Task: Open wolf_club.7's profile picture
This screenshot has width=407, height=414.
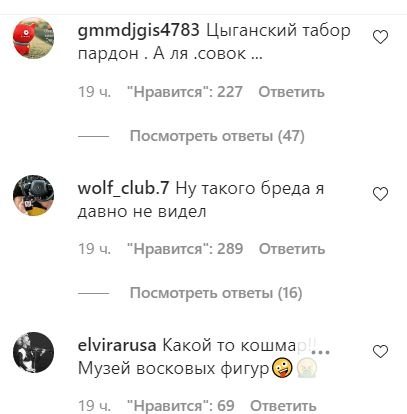Action: [x=33, y=195]
